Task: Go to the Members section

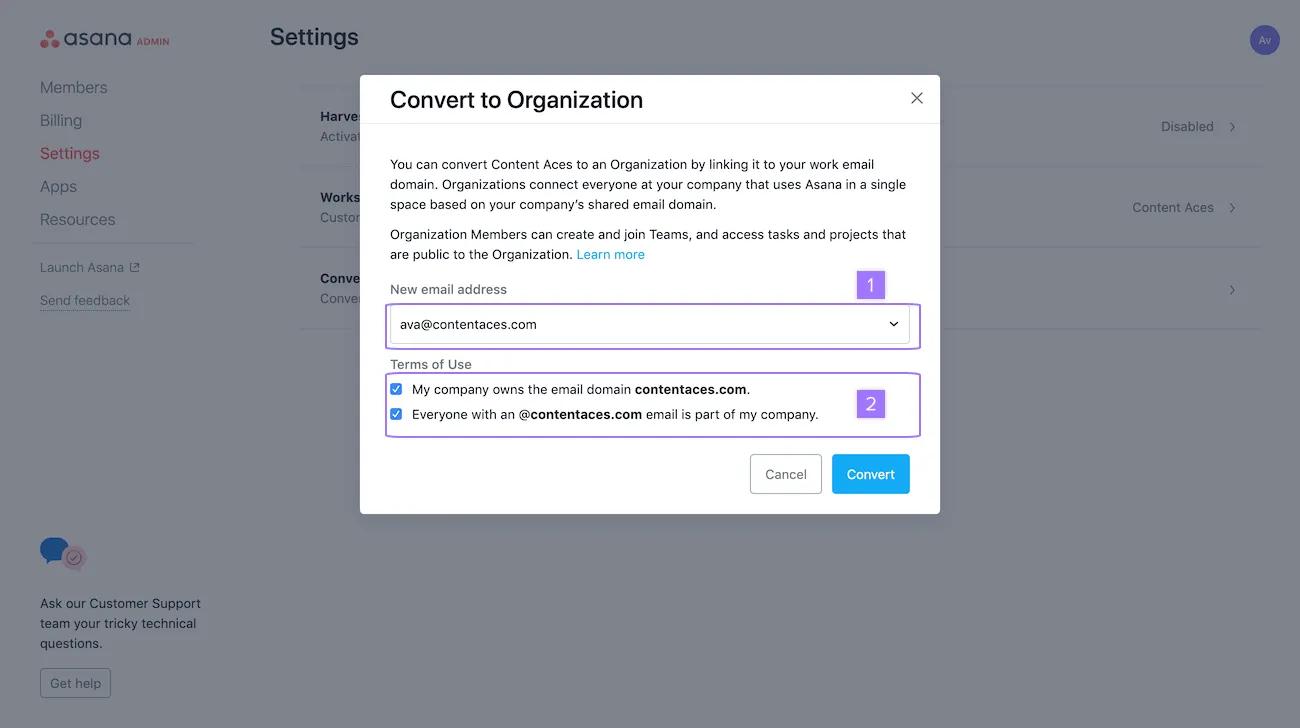Action: click(73, 87)
